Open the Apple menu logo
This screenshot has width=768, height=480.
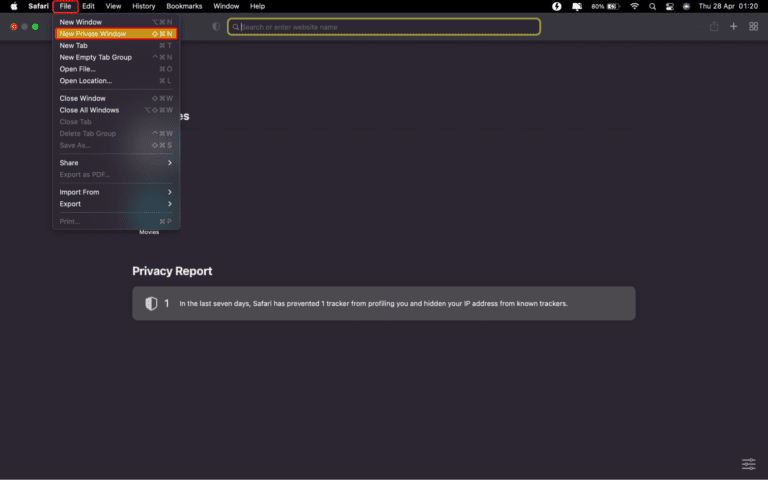pos(14,6)
